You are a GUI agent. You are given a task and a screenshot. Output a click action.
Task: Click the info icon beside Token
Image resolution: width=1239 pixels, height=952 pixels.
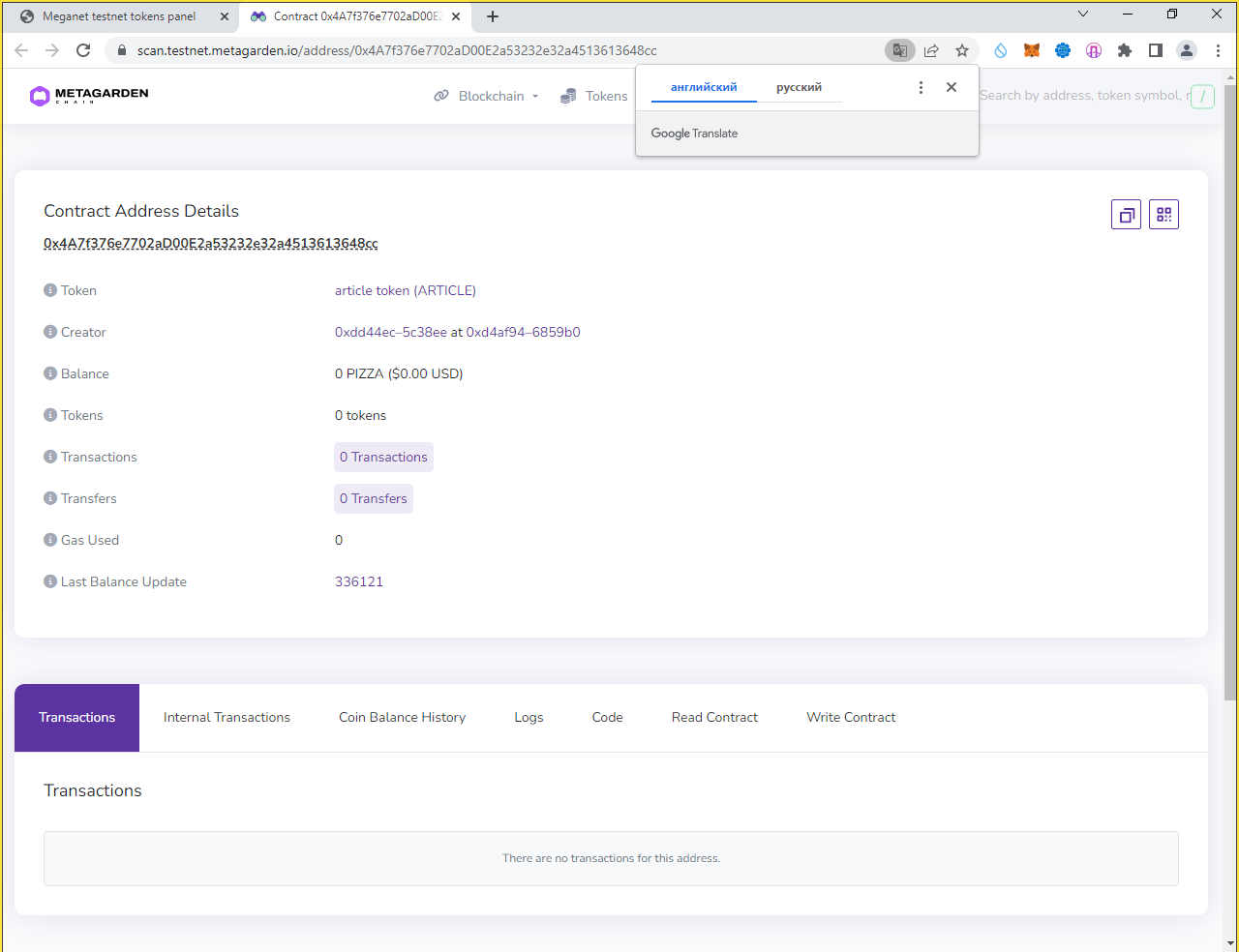50,290
